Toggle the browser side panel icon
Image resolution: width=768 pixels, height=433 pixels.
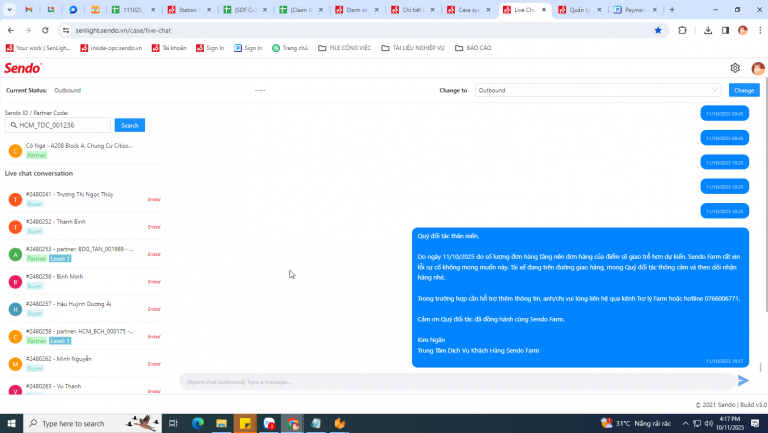pos(725,30)
